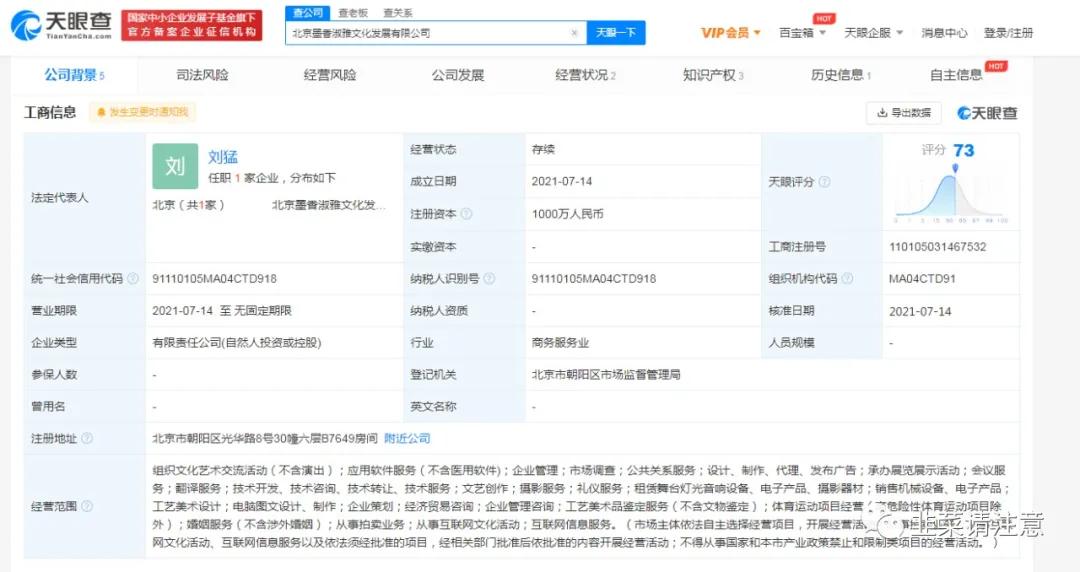Clear the search box with the X icon
Screen dimensions: 1080x572
click(574, 33)
